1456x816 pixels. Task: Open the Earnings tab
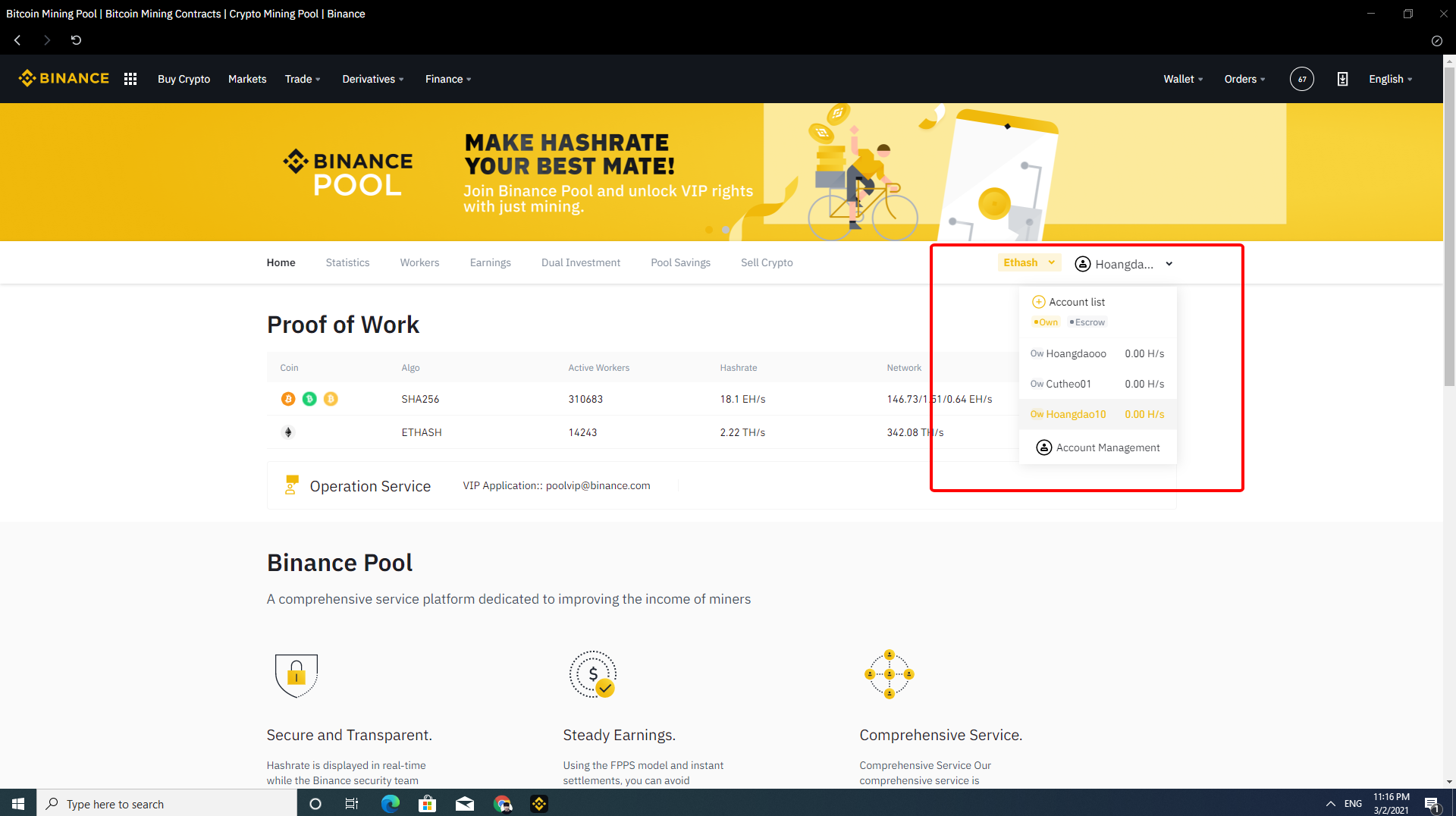(490, 262)
